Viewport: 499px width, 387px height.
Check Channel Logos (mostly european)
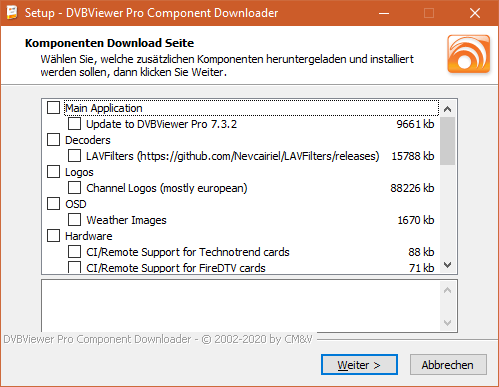click(74, 188)
